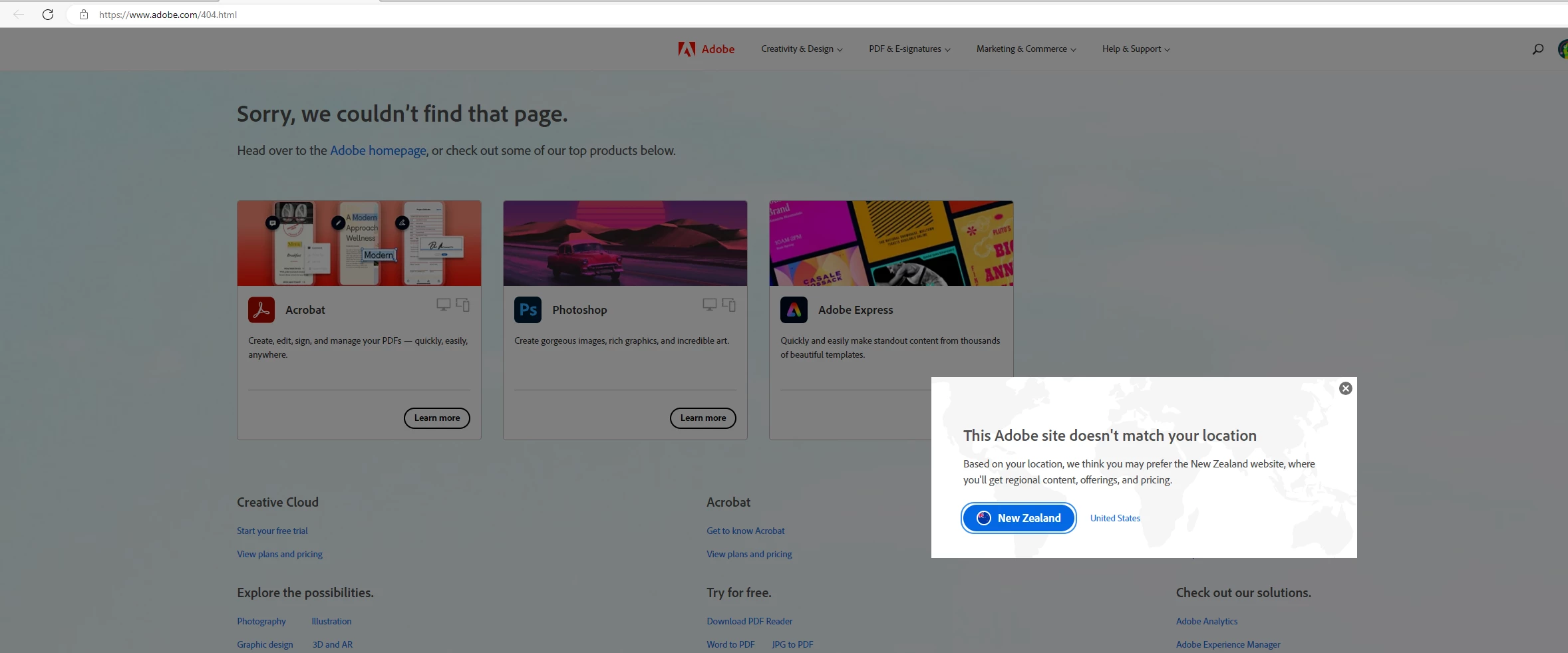Open the Adobe homepage link
The image size is (1568, 653).
378,150
